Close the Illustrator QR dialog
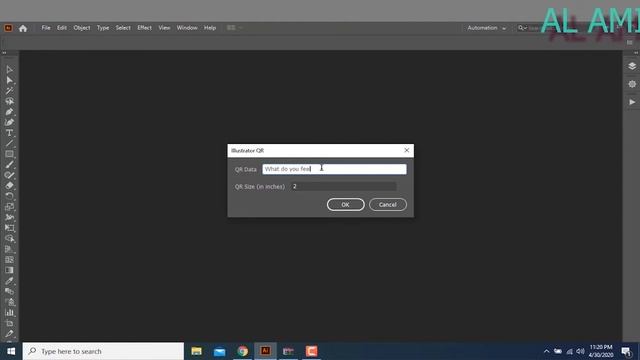The image size is (640, 360). click(x=407, y=150)
